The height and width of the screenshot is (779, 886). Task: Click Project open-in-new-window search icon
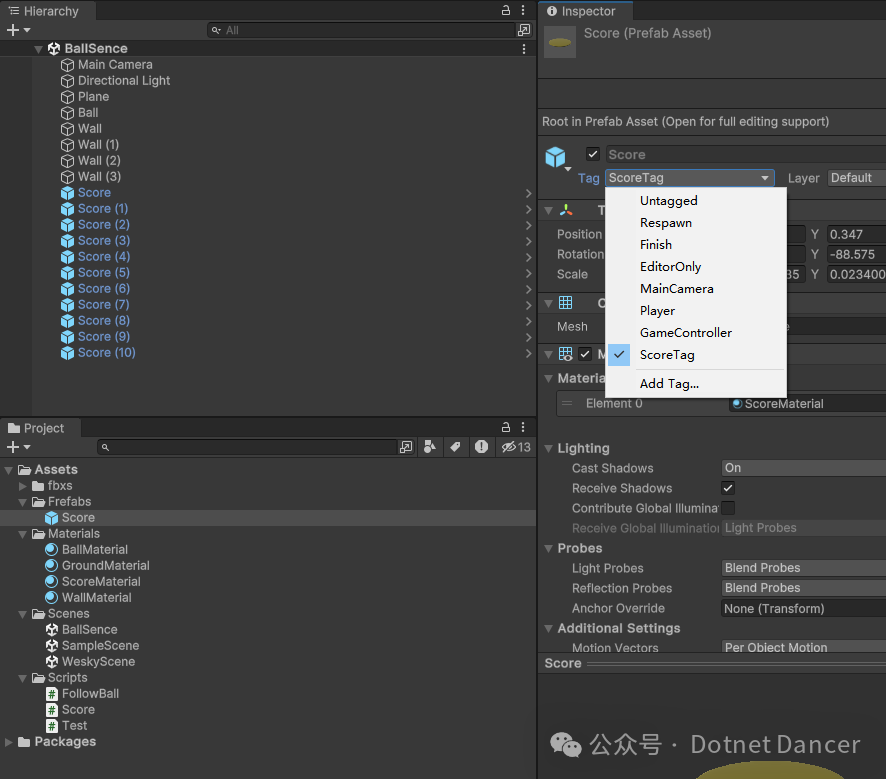point(406,447)
